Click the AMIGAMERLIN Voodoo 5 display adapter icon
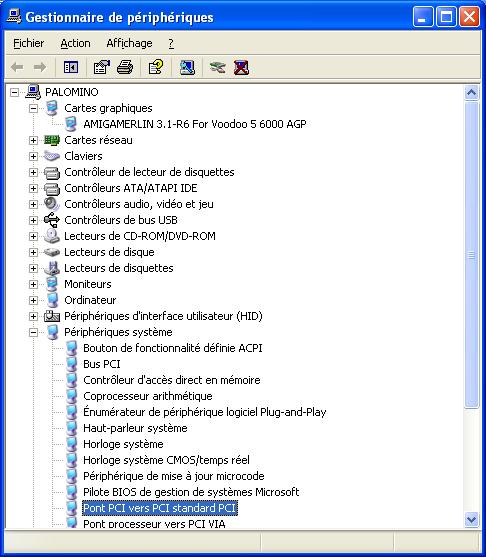This screenshot has height=557, width=486. coord(71,124)
